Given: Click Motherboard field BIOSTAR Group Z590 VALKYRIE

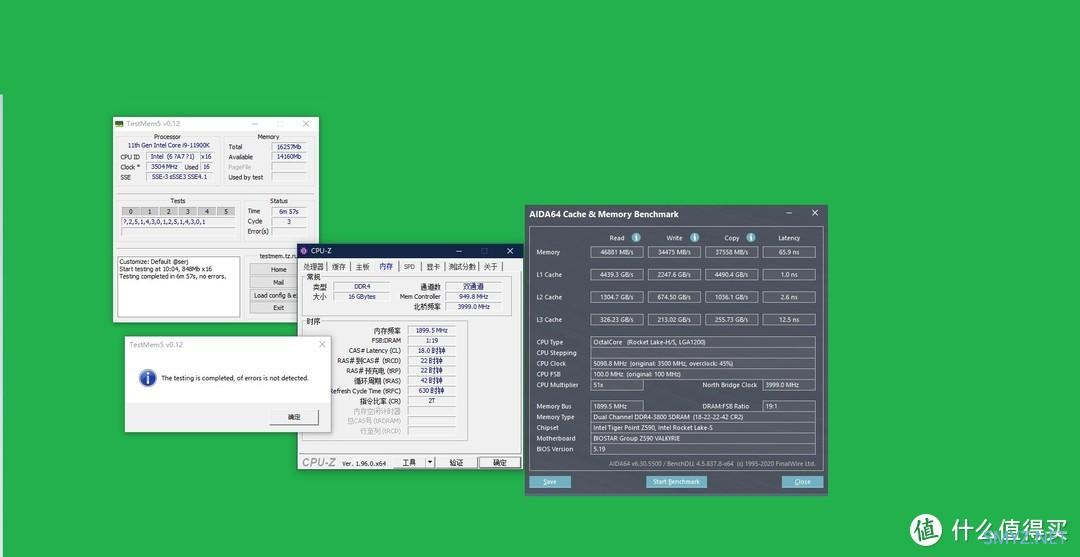Looking at the screenshot, I should tap(703, 439).
